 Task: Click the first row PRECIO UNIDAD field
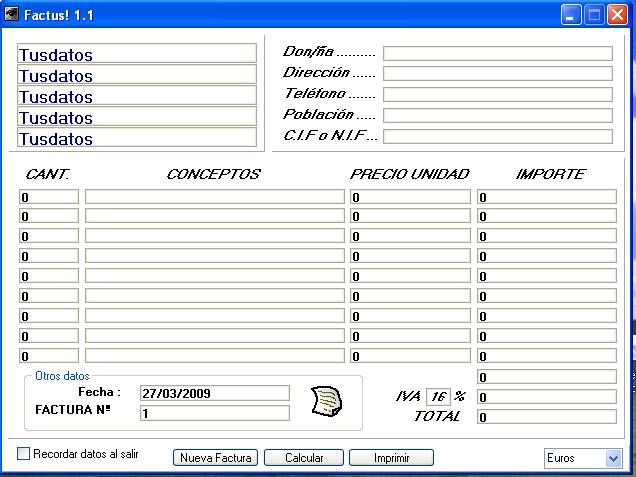pyautogui.click(x=410, y=197)
